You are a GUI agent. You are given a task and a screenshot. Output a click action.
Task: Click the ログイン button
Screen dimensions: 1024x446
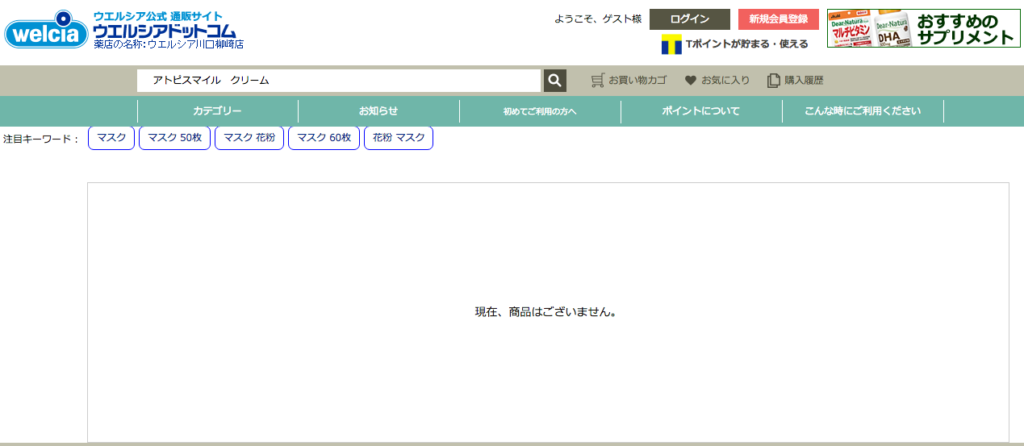tap(690, 20)
